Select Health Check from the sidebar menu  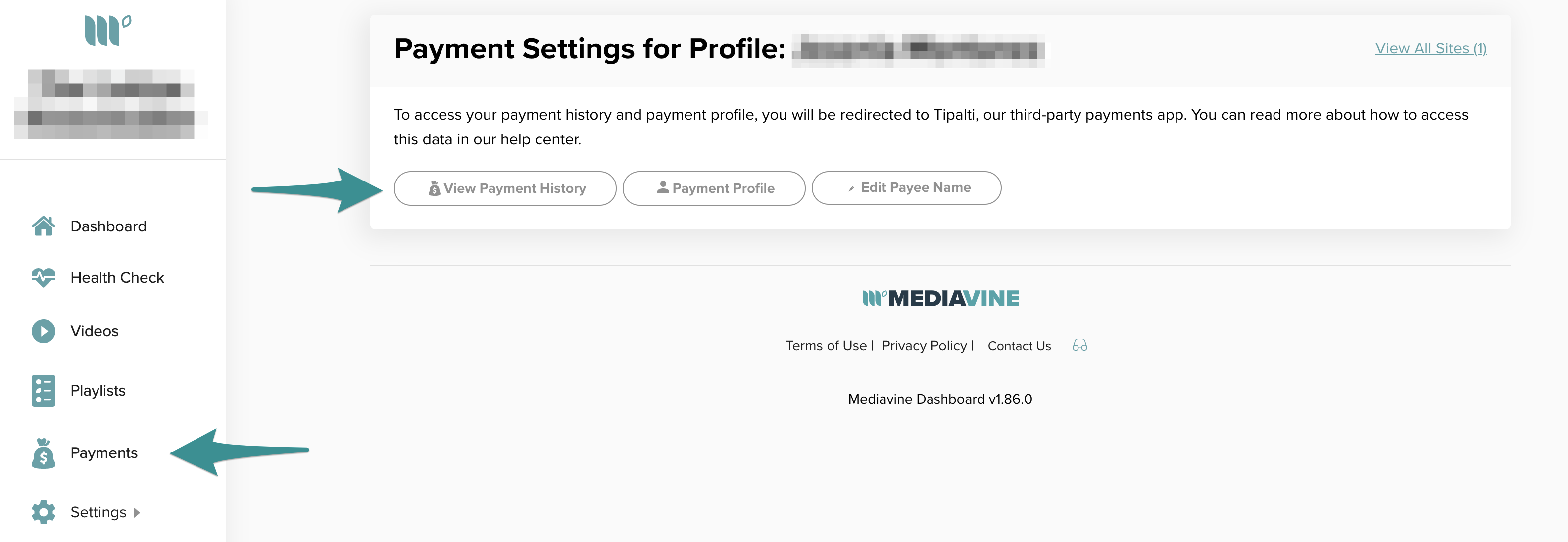coord(117,277)
